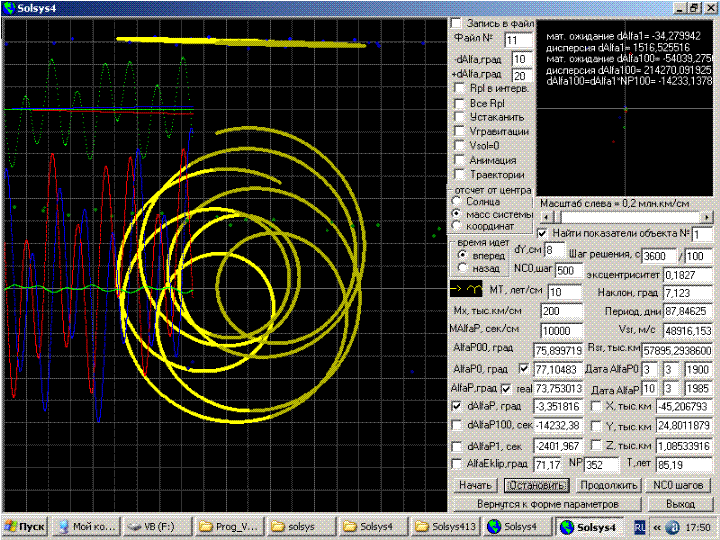
Task: Click the round tray icon near the clock
Action: (672, 527)
